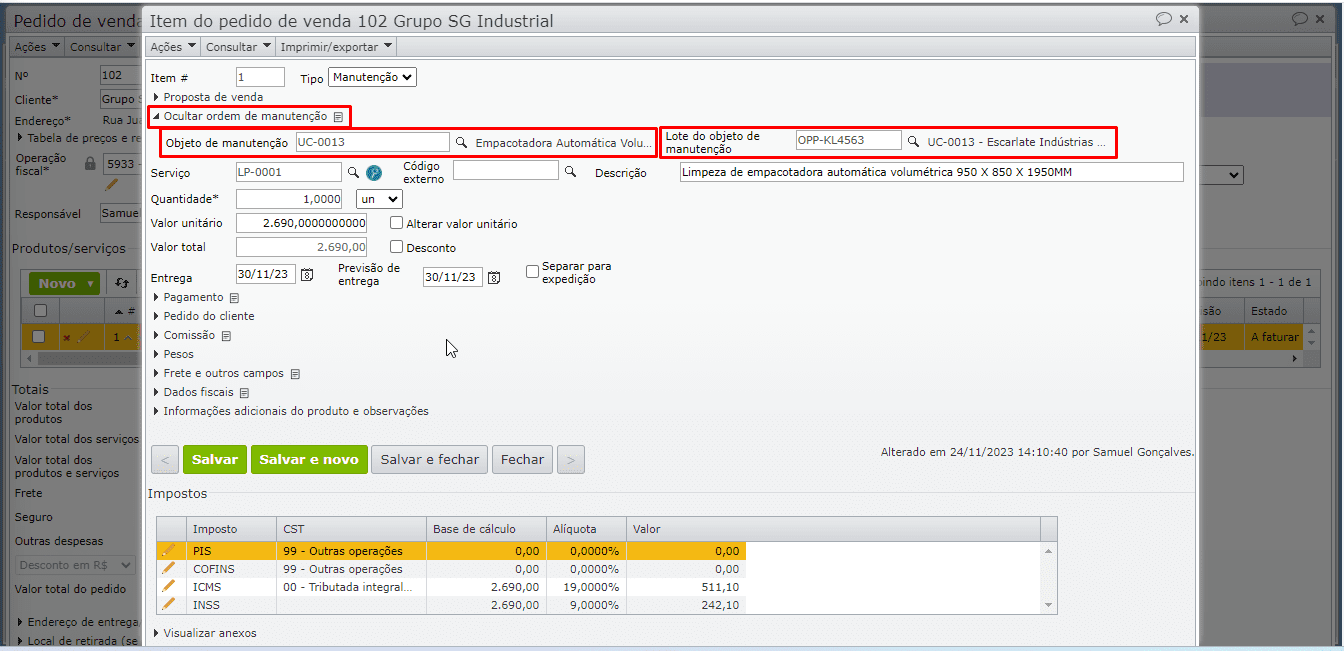Click Salvar e fechar button

430,460
